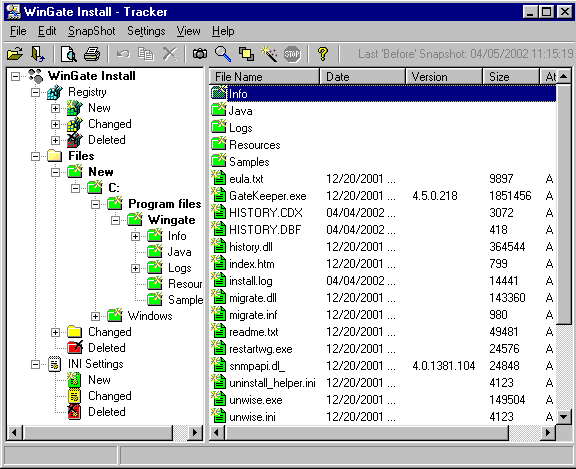Open the SnapShot menu
576x469 pixels.
91,31
